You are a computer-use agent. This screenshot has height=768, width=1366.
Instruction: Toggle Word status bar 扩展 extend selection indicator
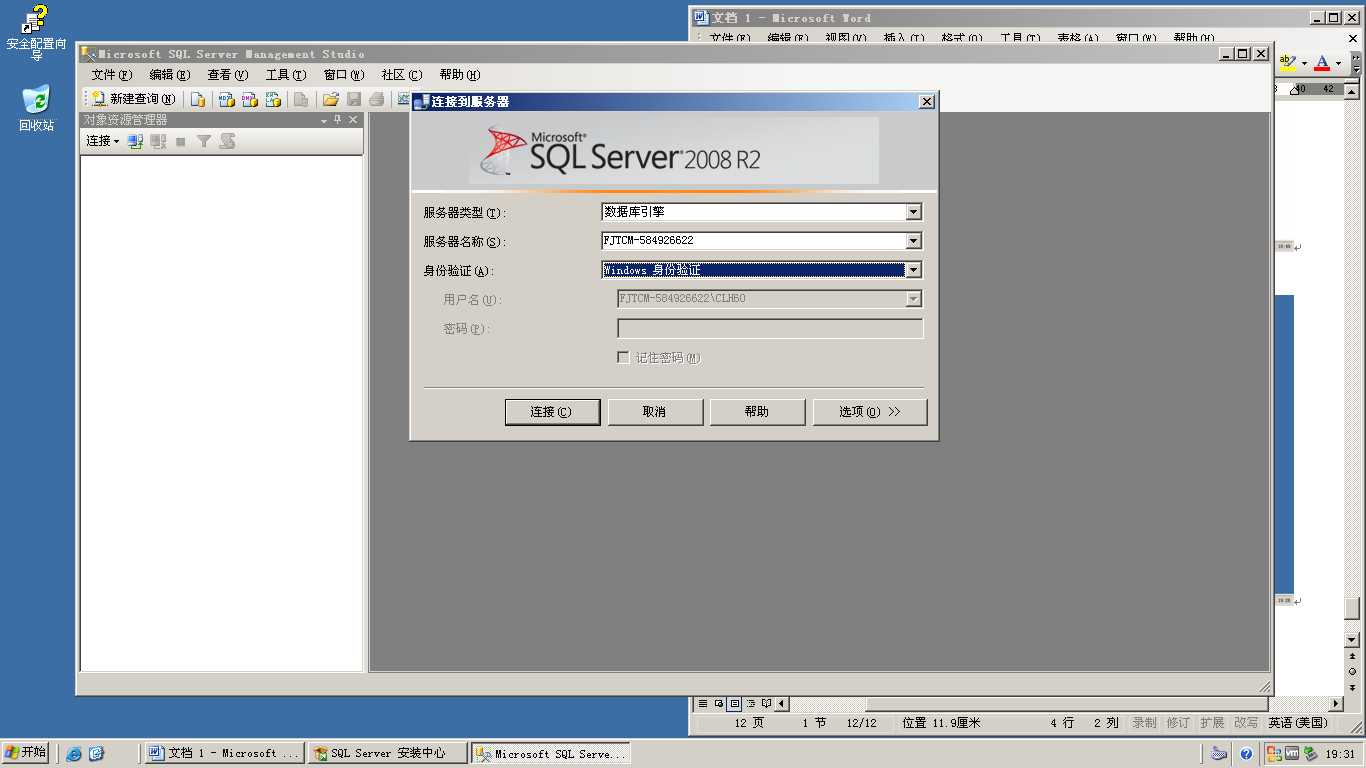(1212, 723)
